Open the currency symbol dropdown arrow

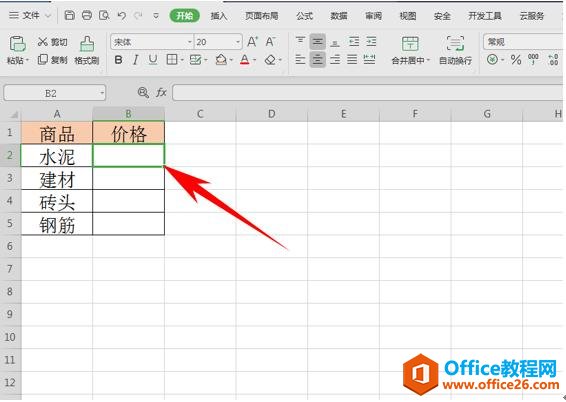click(502, 60)
